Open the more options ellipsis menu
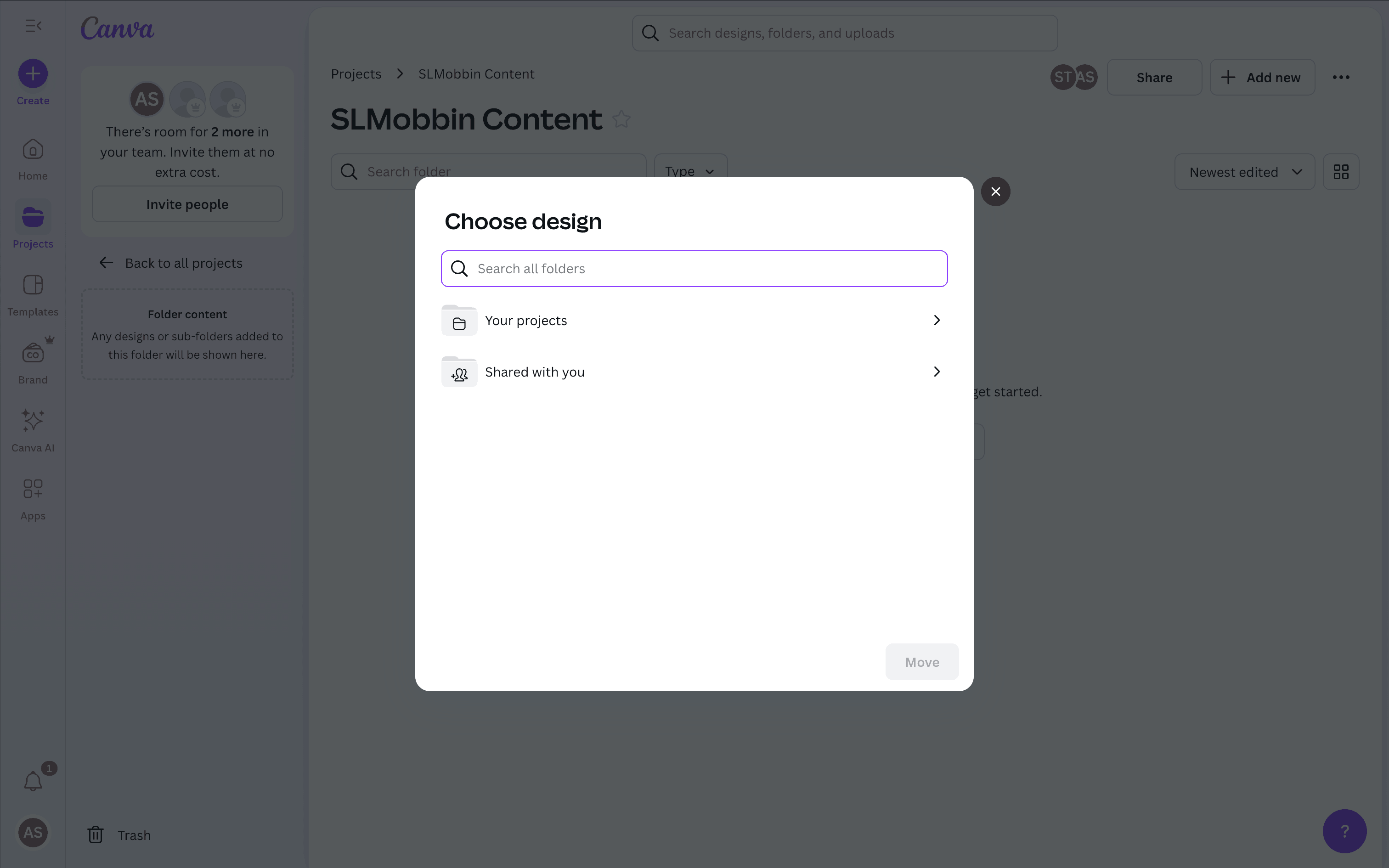This screenshot has height=868, width=1389. click(1341, 78)
